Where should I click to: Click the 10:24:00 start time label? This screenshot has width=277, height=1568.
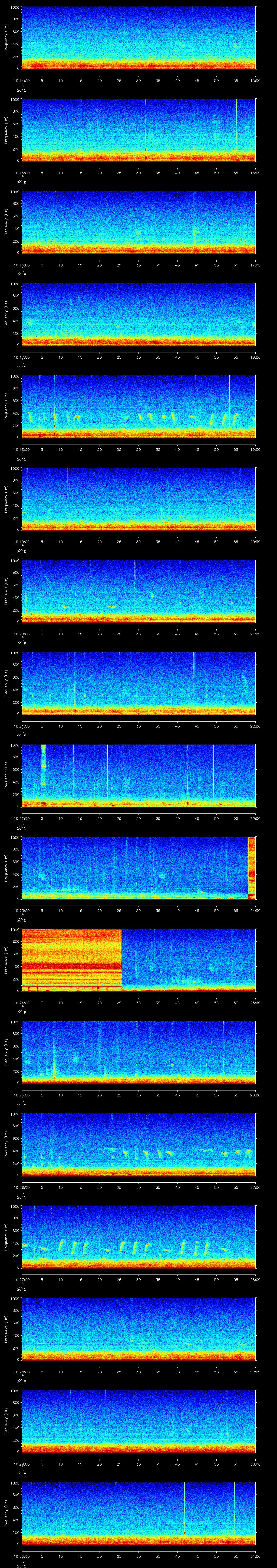point(21,1003)
